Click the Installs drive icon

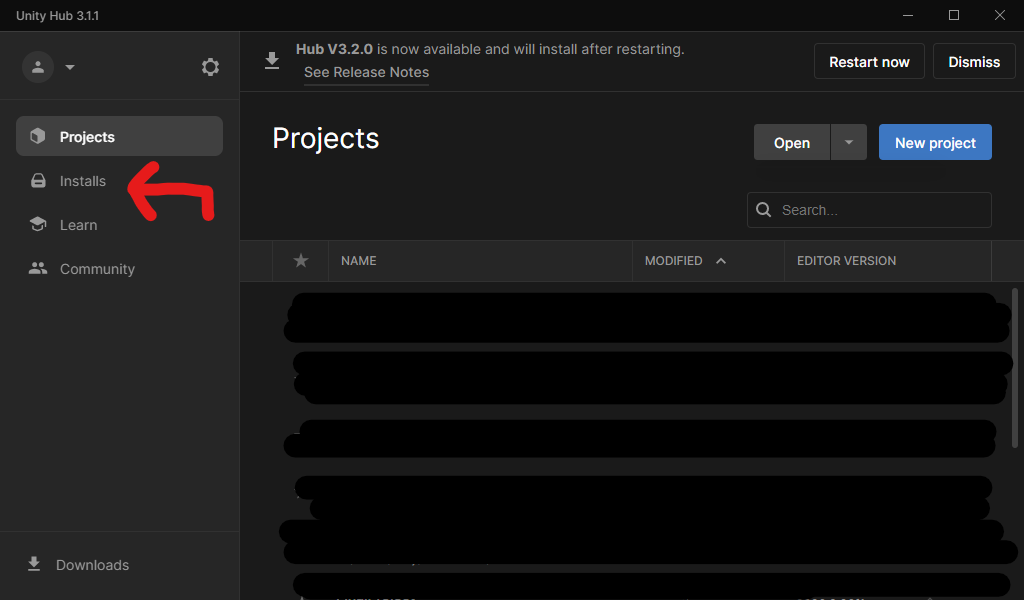point(38,181)
